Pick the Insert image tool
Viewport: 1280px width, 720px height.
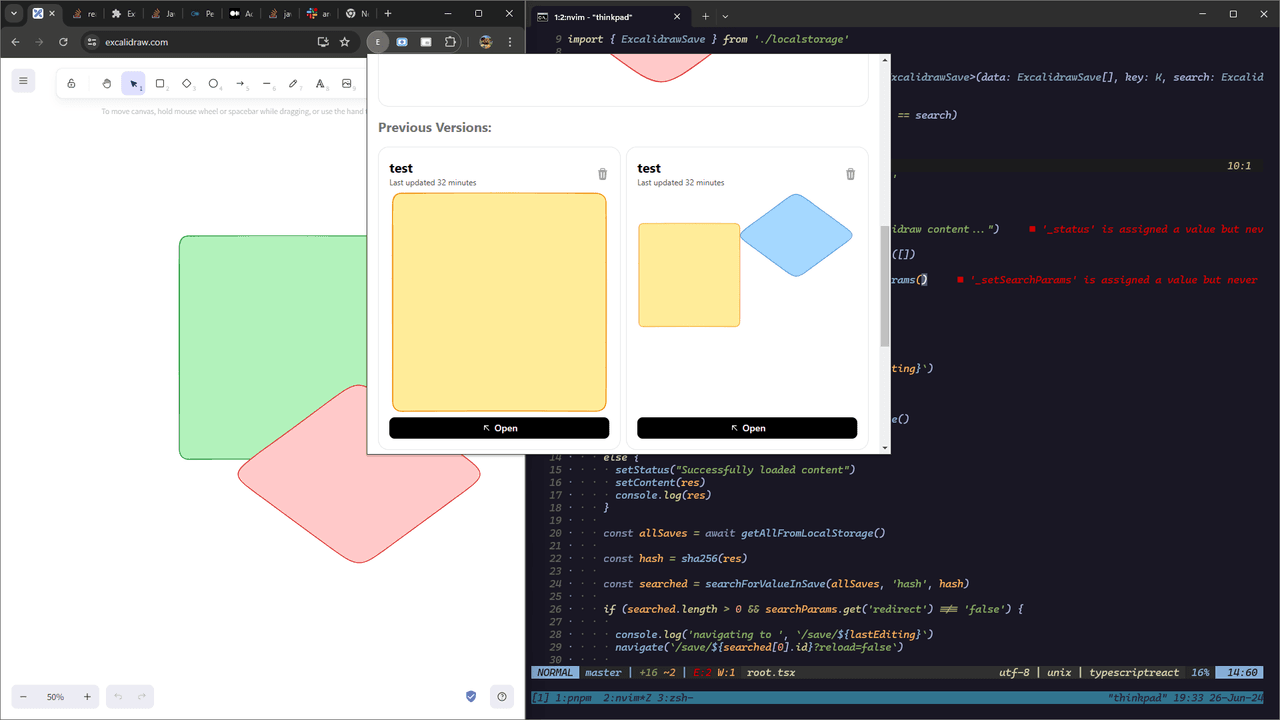pyautogui.click(x=347, y=84)
